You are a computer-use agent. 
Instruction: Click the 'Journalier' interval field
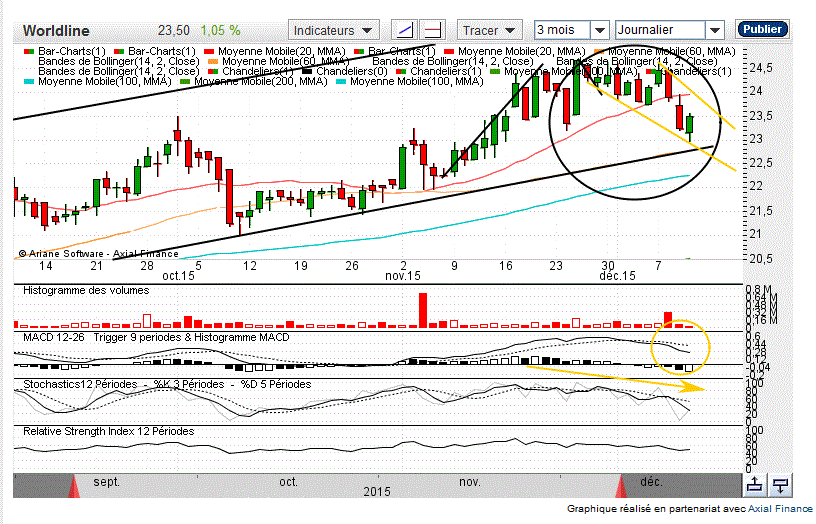point(660,30)
